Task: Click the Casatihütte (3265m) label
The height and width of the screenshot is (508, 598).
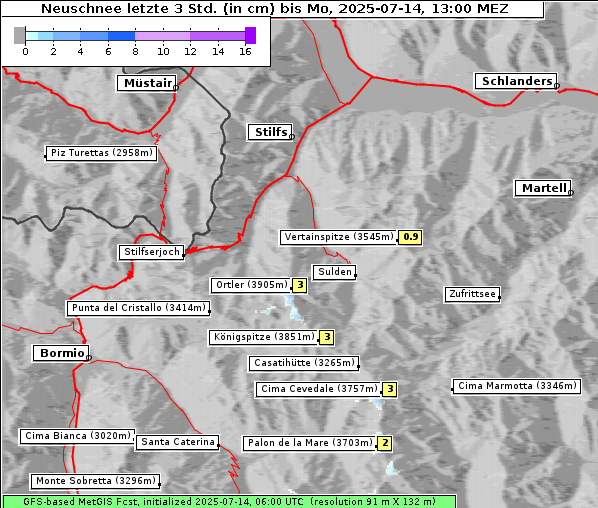Action: point(304,363)
